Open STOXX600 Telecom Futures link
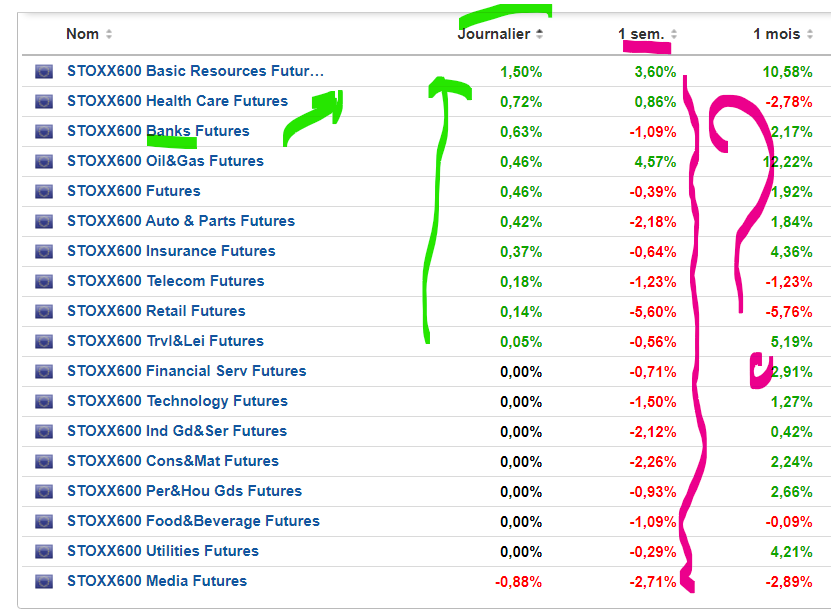831x615 pixels. 165,281
